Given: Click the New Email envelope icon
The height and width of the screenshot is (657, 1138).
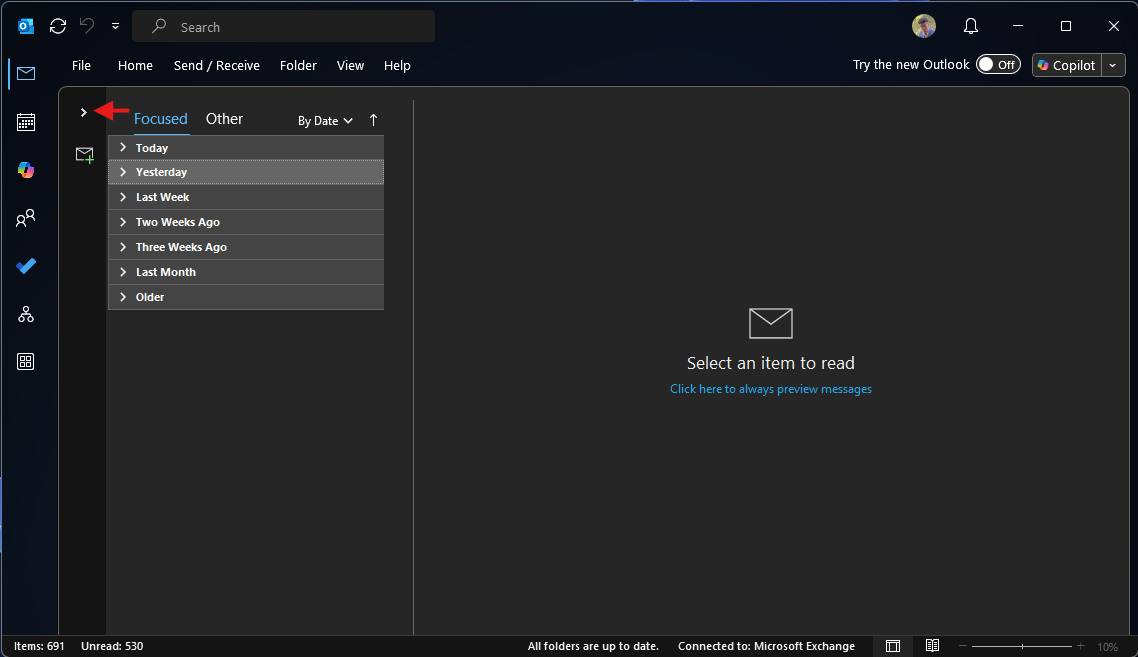Looking at the screenshot, I should (85, 155).
